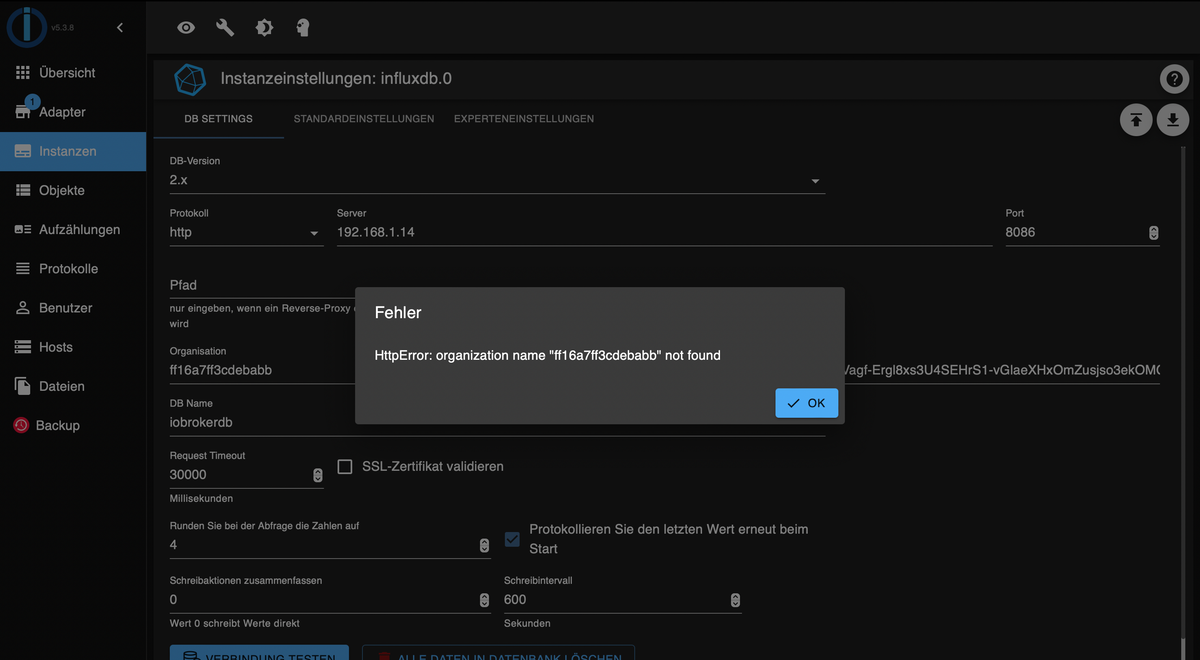Open Adapter in the sidebar

(x=73, y=112)
